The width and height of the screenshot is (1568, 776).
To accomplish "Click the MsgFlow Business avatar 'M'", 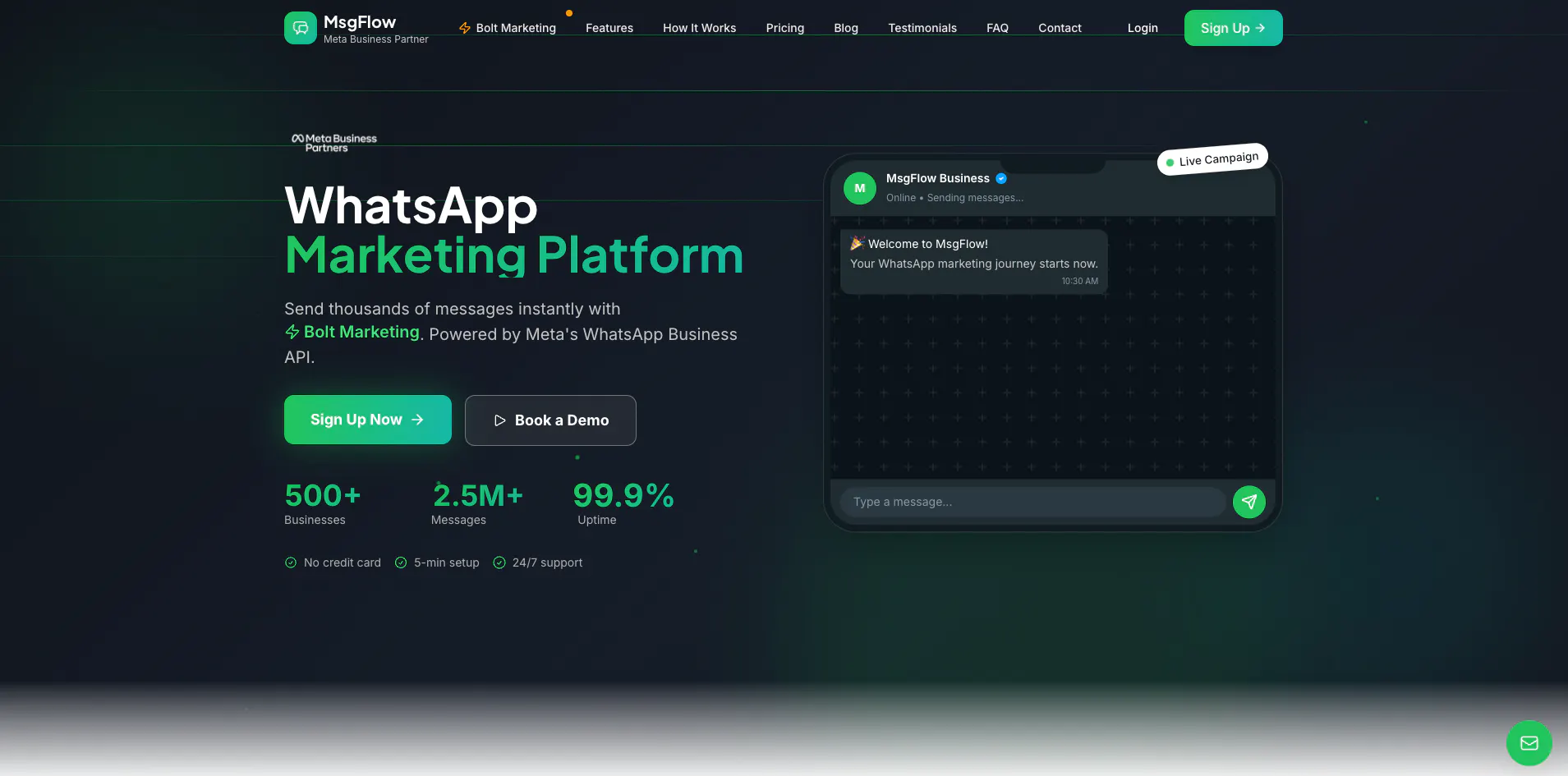I will coord(860,188).
